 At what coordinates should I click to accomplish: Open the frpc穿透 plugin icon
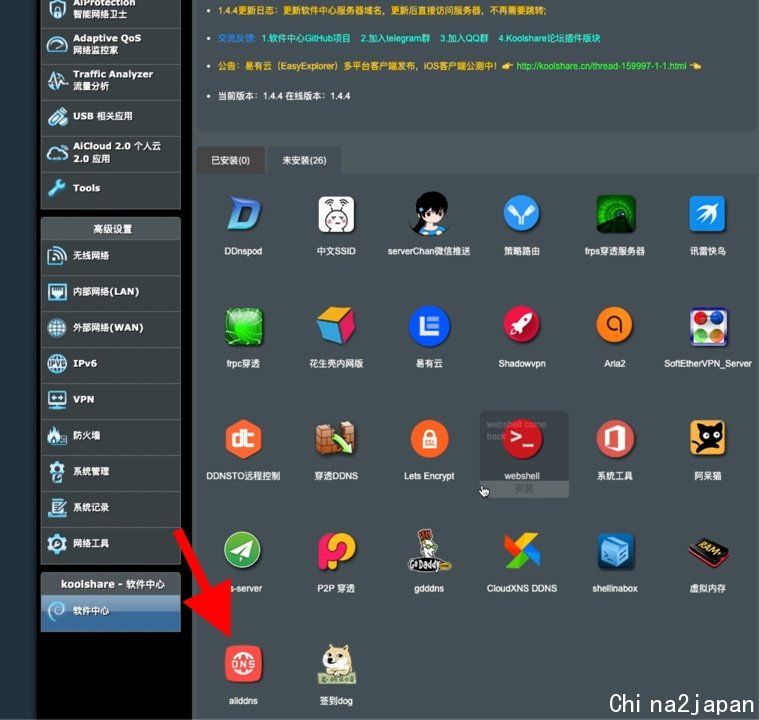(243, 326)
